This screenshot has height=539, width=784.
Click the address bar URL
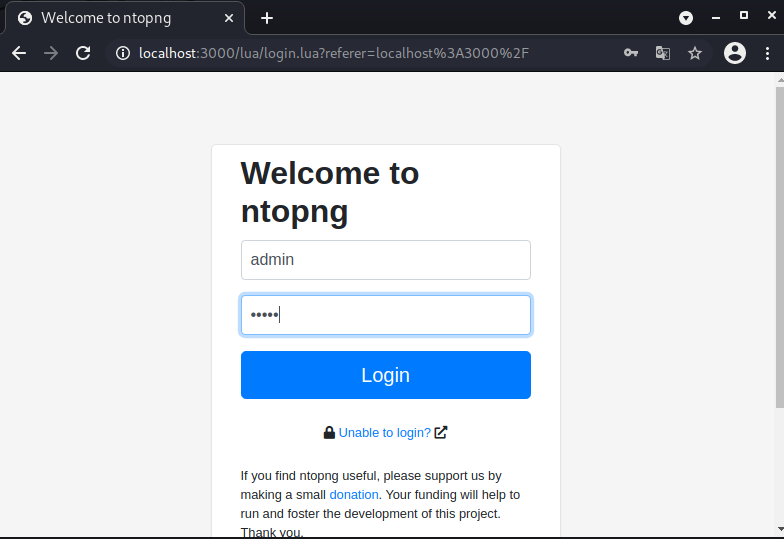[x=334, y=53]
